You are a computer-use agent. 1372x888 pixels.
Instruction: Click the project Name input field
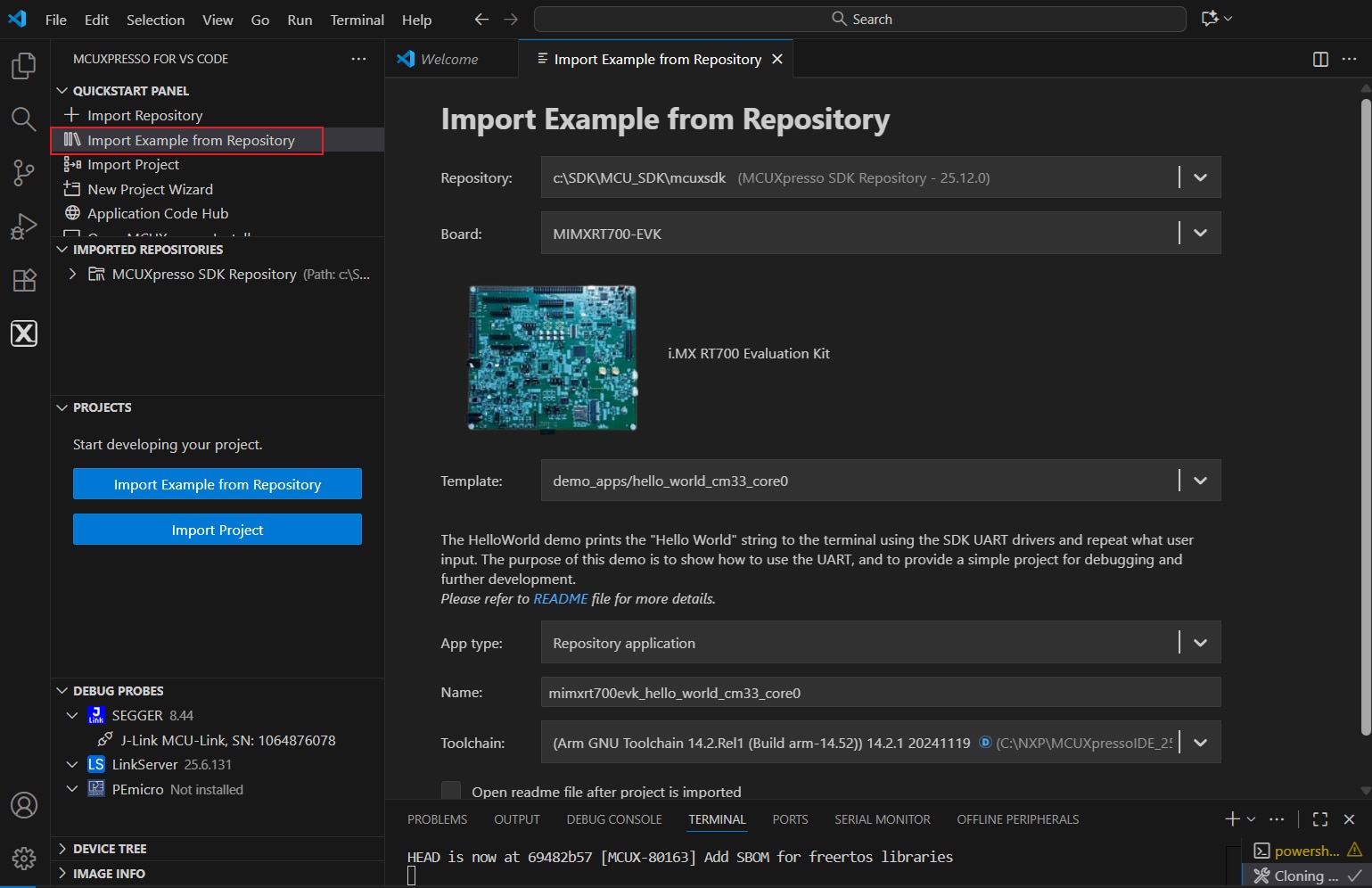pyautogui.click(x=880, y=693)
